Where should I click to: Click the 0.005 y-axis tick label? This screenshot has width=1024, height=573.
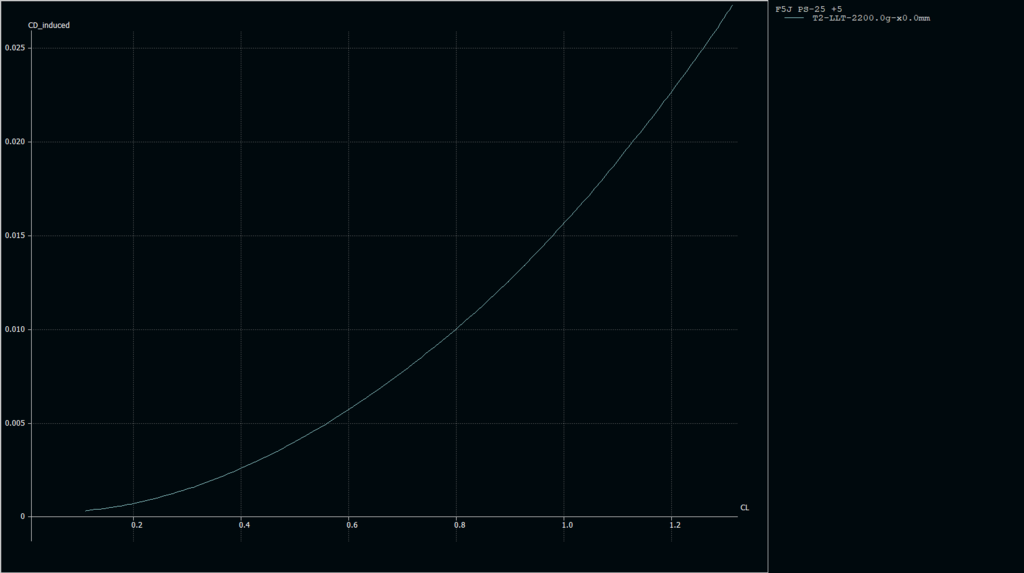pyautogui.click(x=14, y=423)
